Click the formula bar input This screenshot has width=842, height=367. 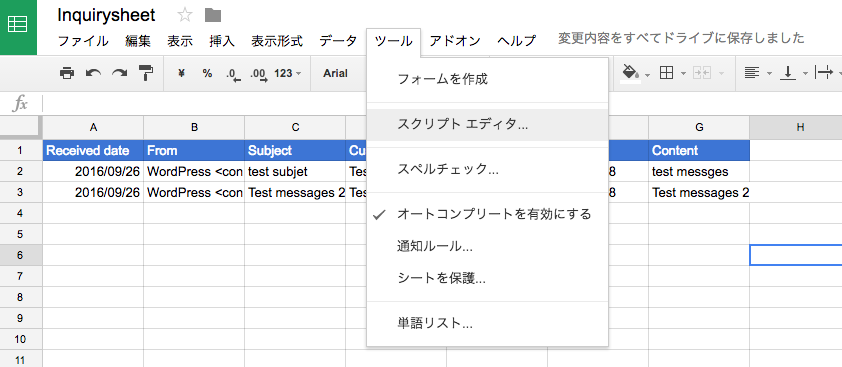(x=441, y=103)
